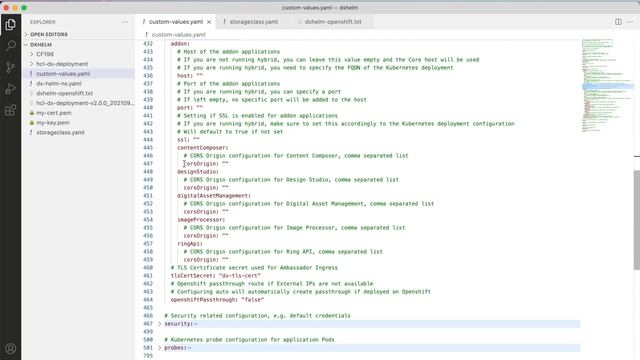The width and height of the screenshot is (640, 360).
Task: Open custom-values.yaml in the file tree
Action: [x=63, y=74]
